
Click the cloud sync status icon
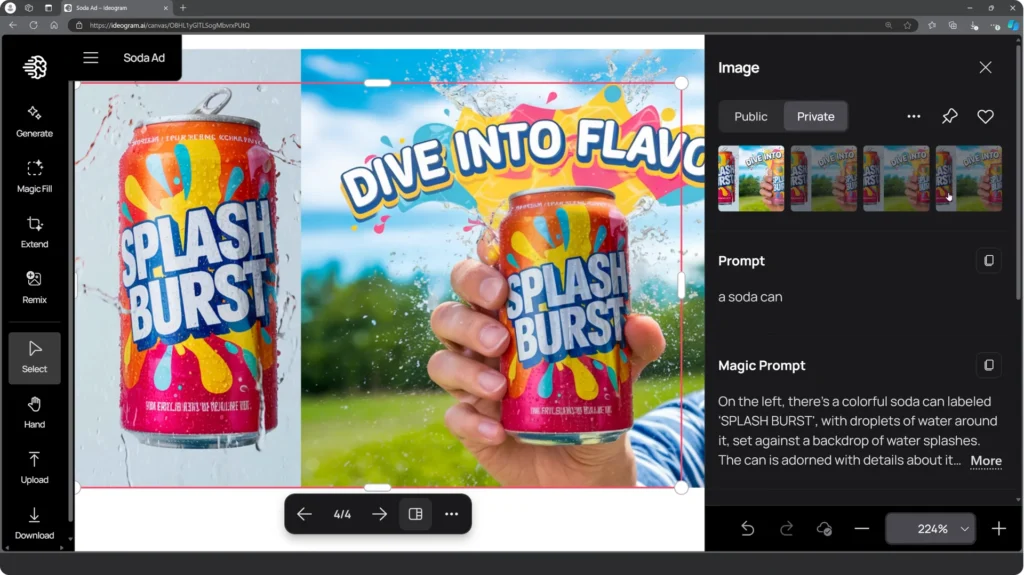pyautogui.click(x=824, y=529)
